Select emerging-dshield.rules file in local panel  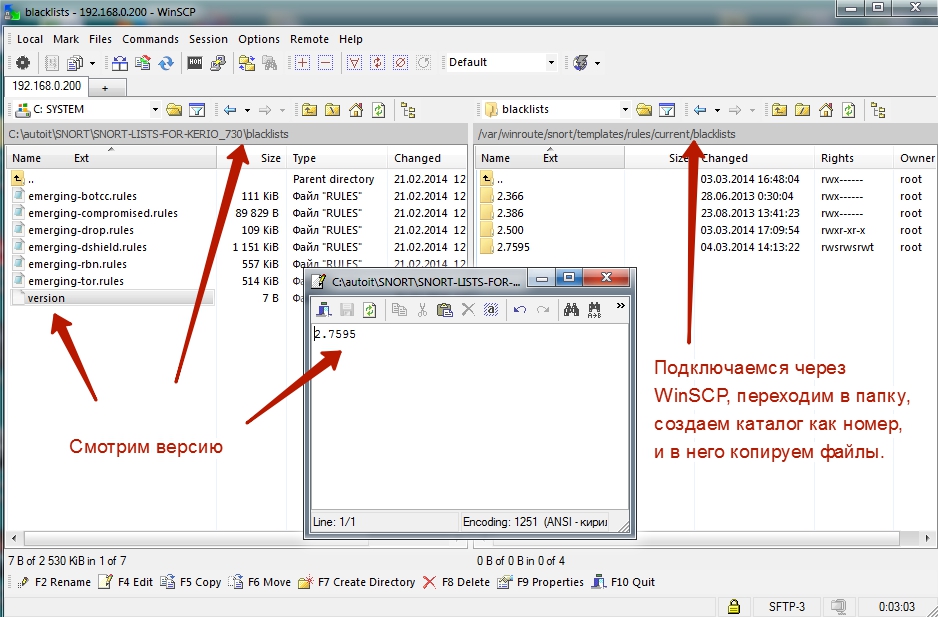point(87,247)
